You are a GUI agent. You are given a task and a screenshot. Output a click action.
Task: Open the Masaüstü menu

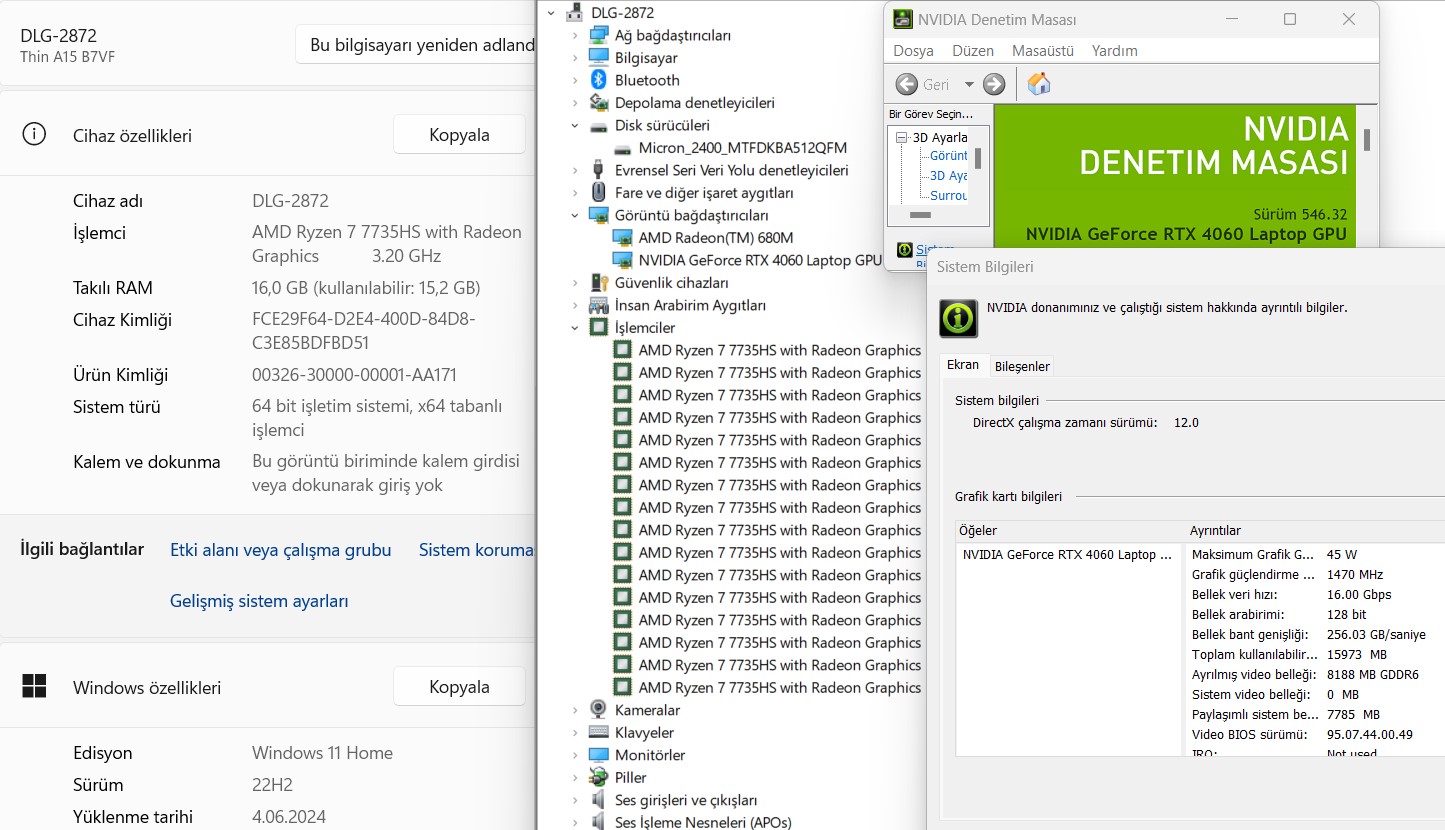coord(1043,50)
